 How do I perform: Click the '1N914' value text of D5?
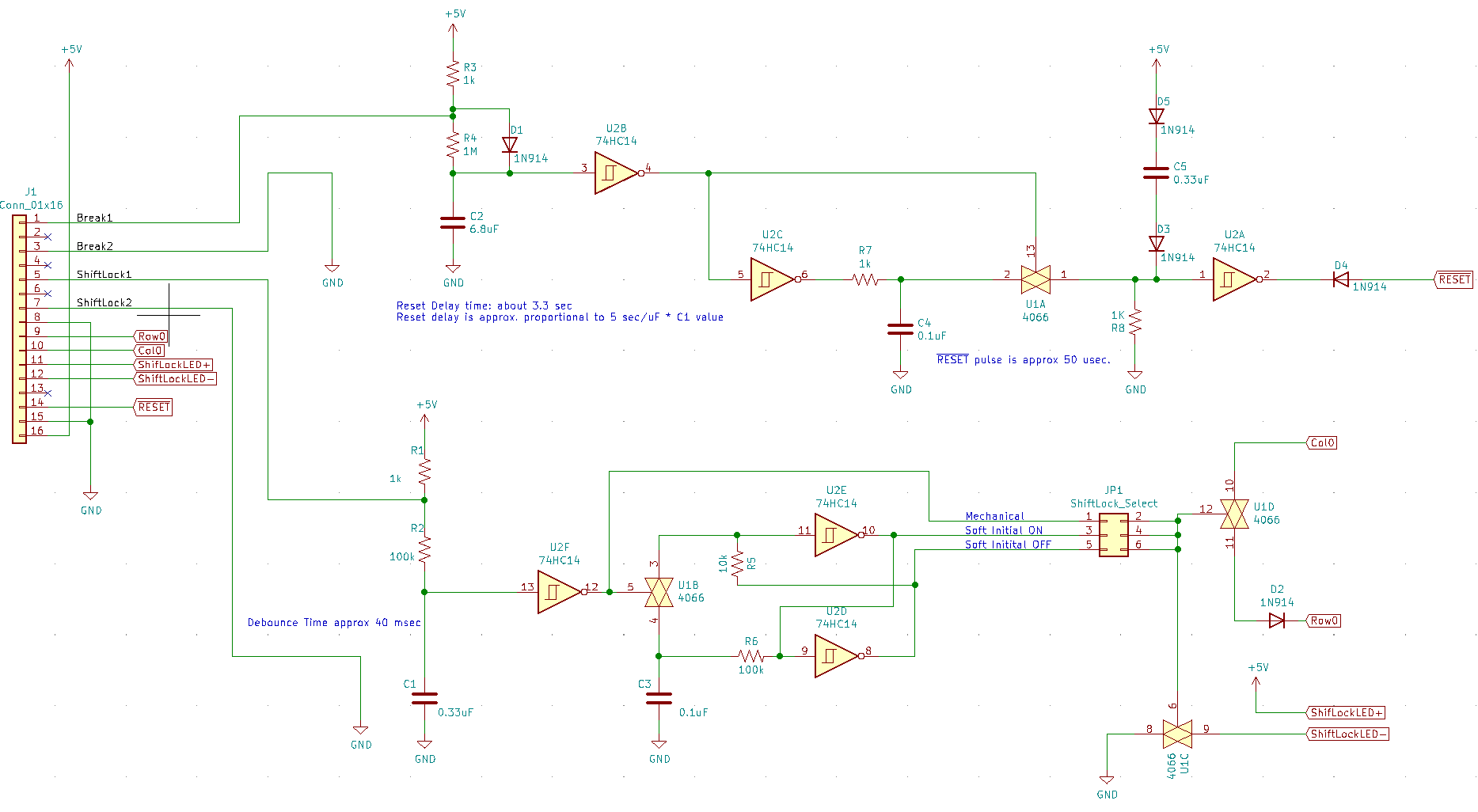(x=1177, y=130)
